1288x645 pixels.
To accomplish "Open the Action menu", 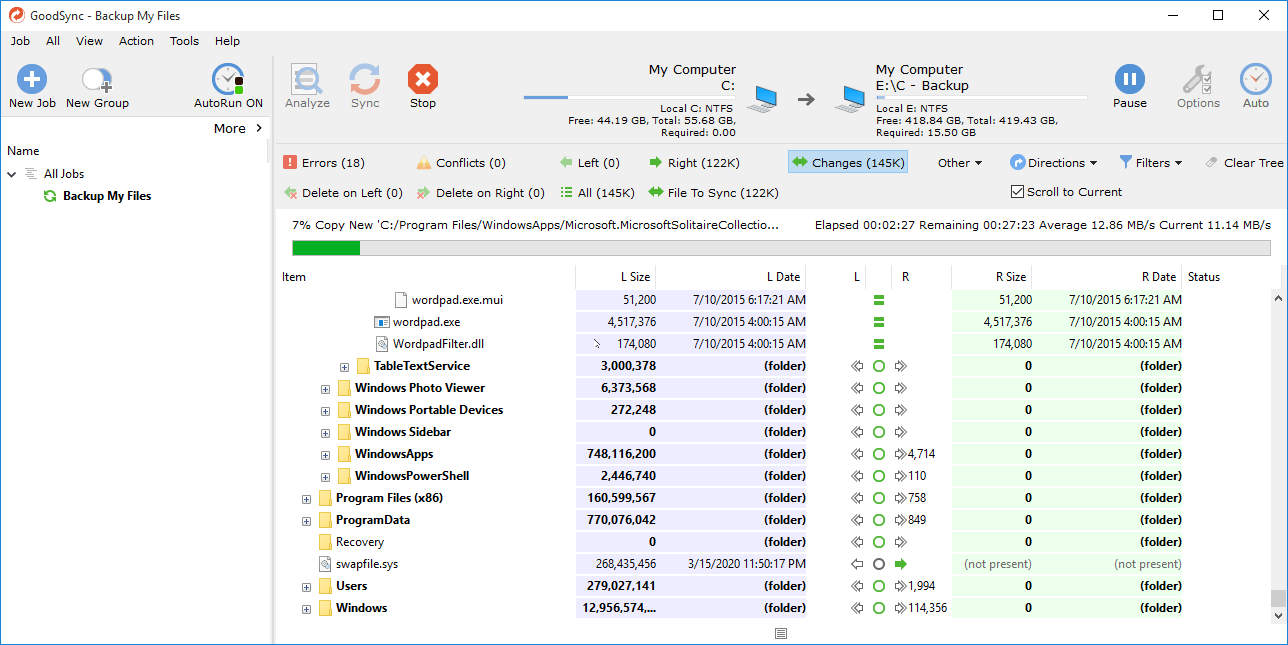I will 136,41.
